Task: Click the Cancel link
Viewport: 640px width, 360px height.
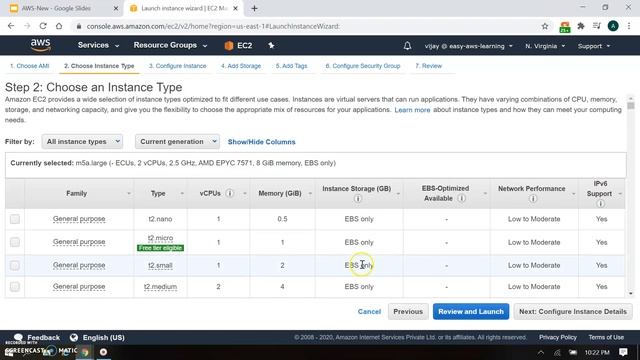Action: tap(369, 311)
